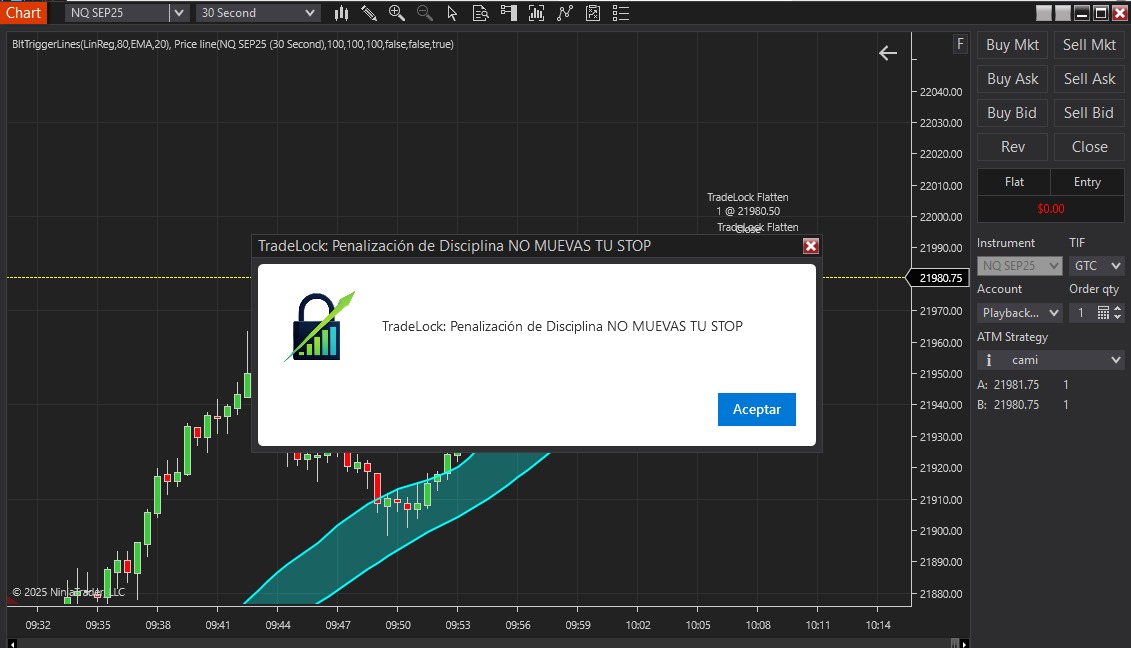This screenshot has width=1131, height=648.
Task: Click the Entry price cell
Action: coord(1087,182)
